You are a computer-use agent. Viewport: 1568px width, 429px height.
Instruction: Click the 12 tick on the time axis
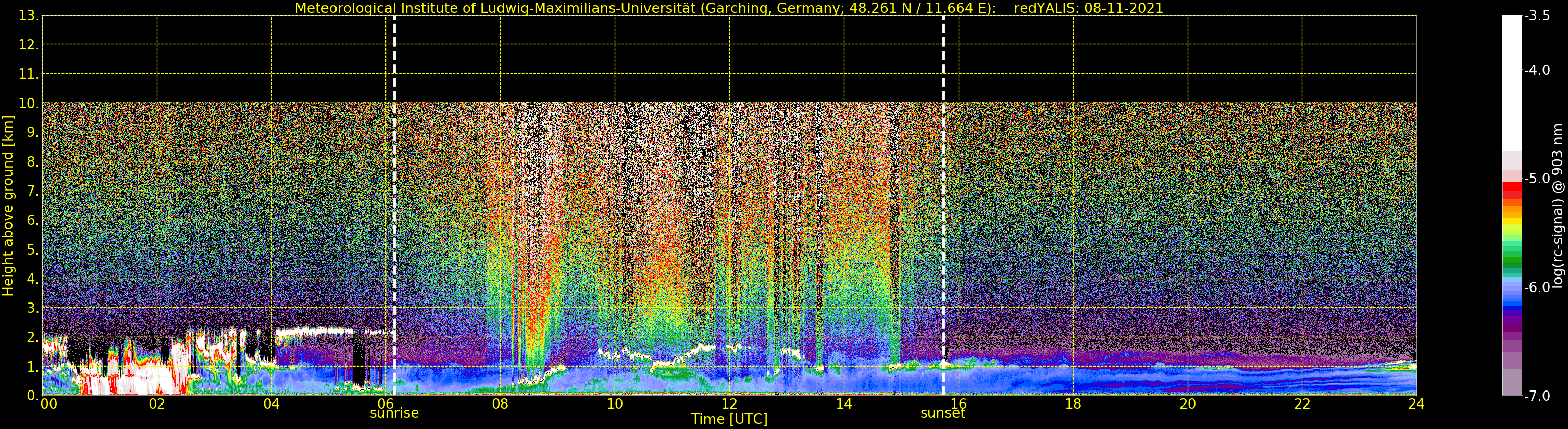[x=729, y=404]
